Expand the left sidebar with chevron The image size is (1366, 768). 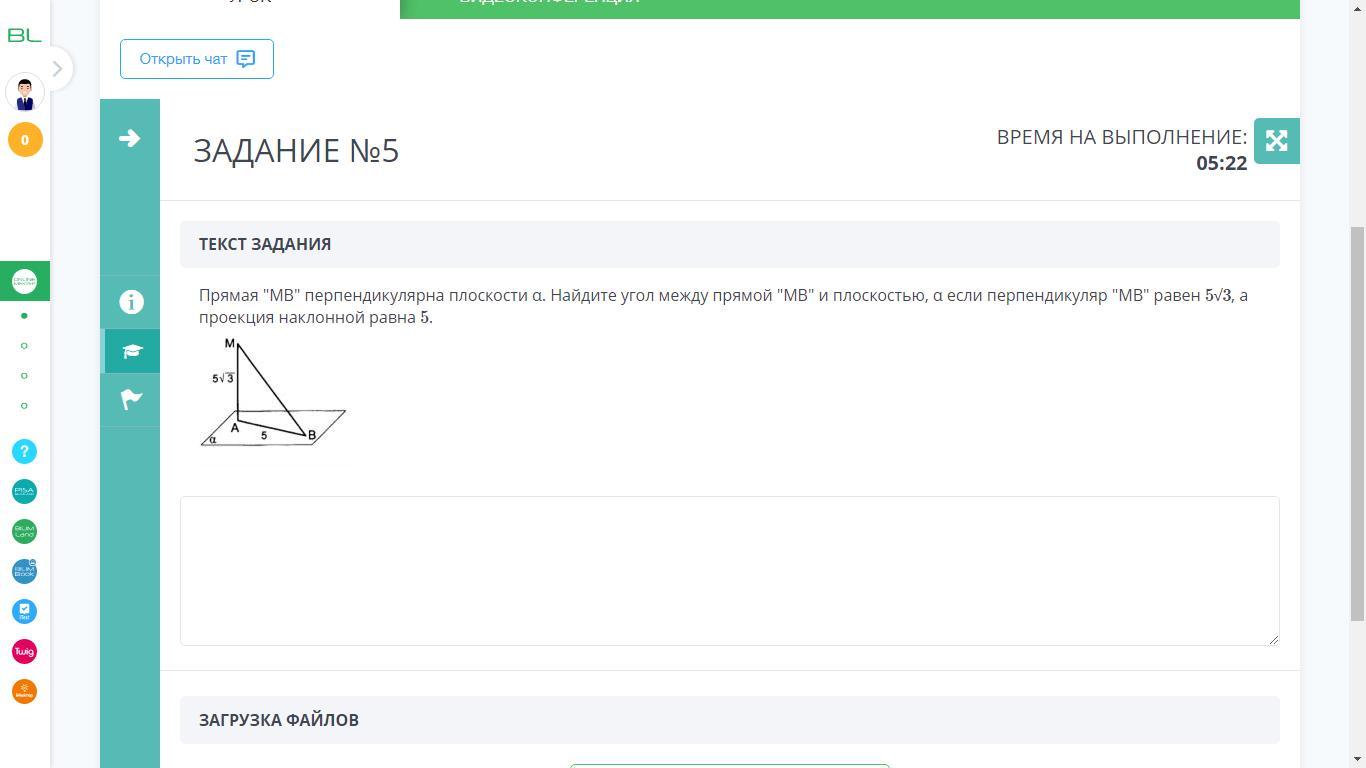(x=57, y=69)
